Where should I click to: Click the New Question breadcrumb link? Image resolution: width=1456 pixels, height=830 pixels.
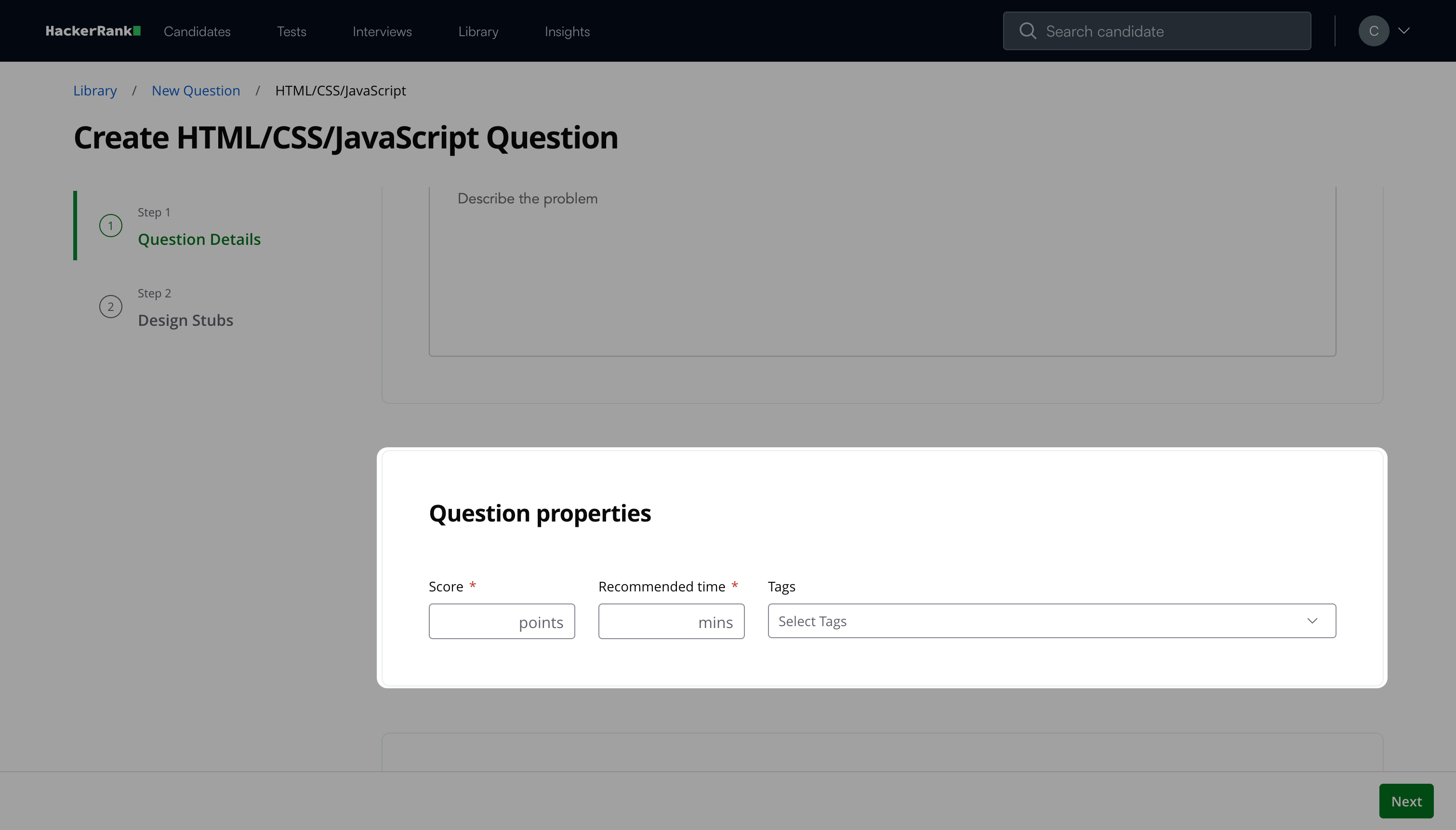[x=196, y=91]
